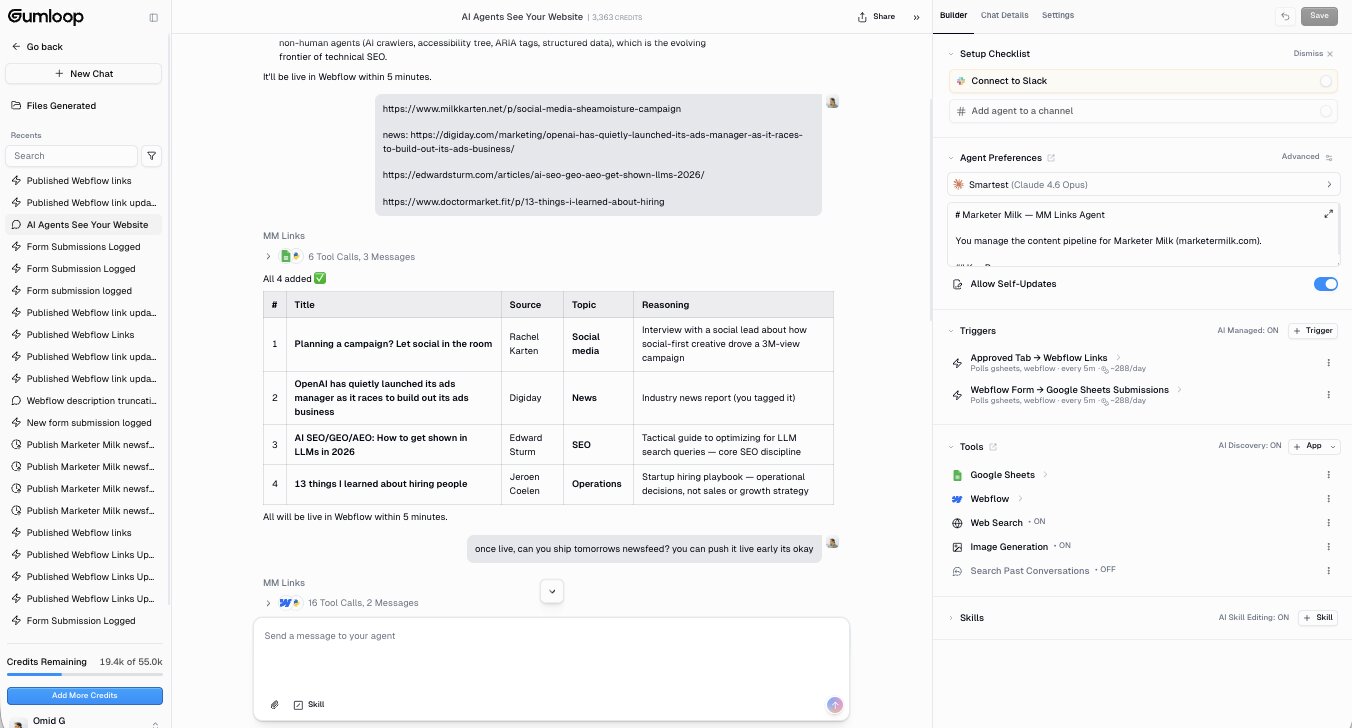Toggle AI Managed ON for triggers
1352x728 pixels.
[1247, 331]
